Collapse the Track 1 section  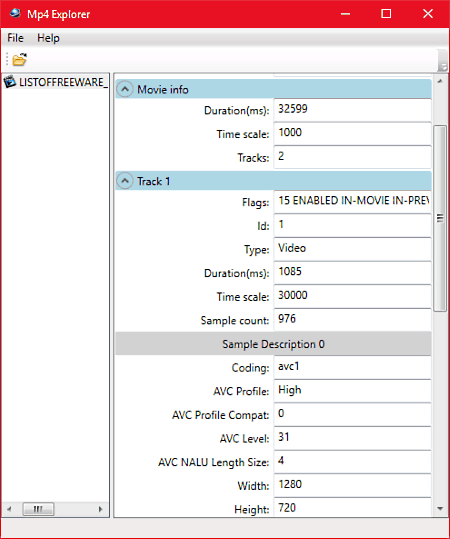(124, 181)
